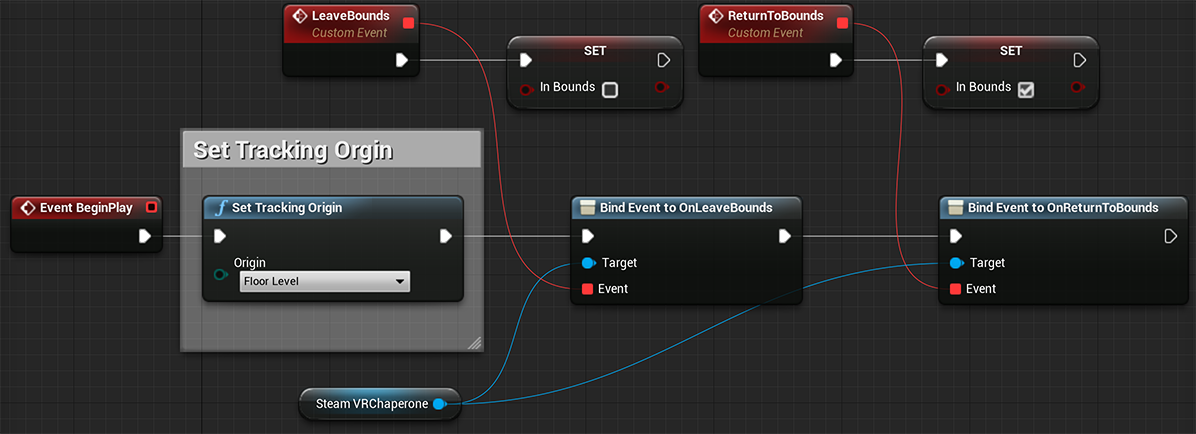Click the Origin input pin
This screenshot has height=434, width=1196.
[221, 274]
